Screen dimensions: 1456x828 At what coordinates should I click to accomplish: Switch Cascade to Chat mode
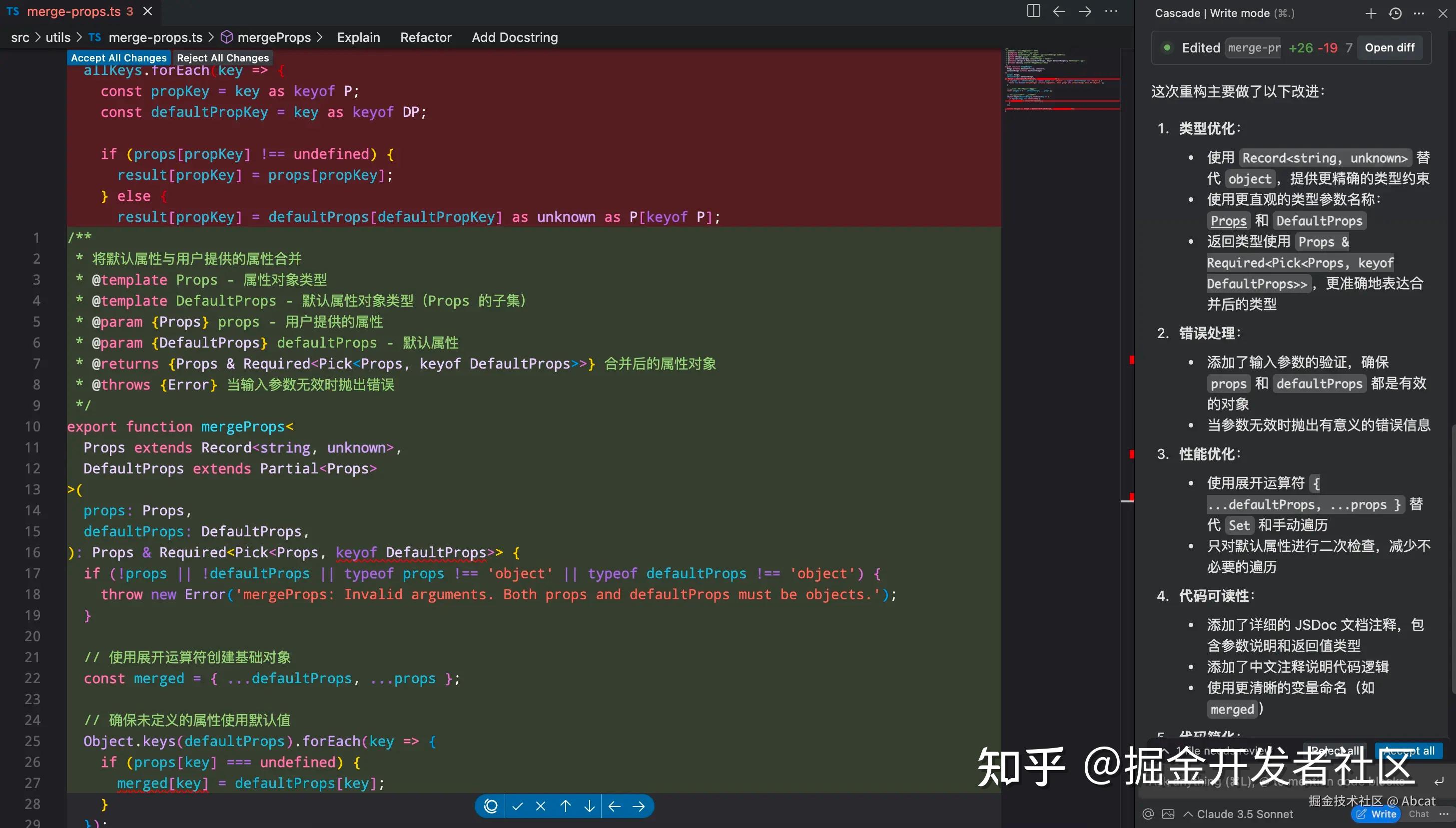click(x=1419, y=814)
